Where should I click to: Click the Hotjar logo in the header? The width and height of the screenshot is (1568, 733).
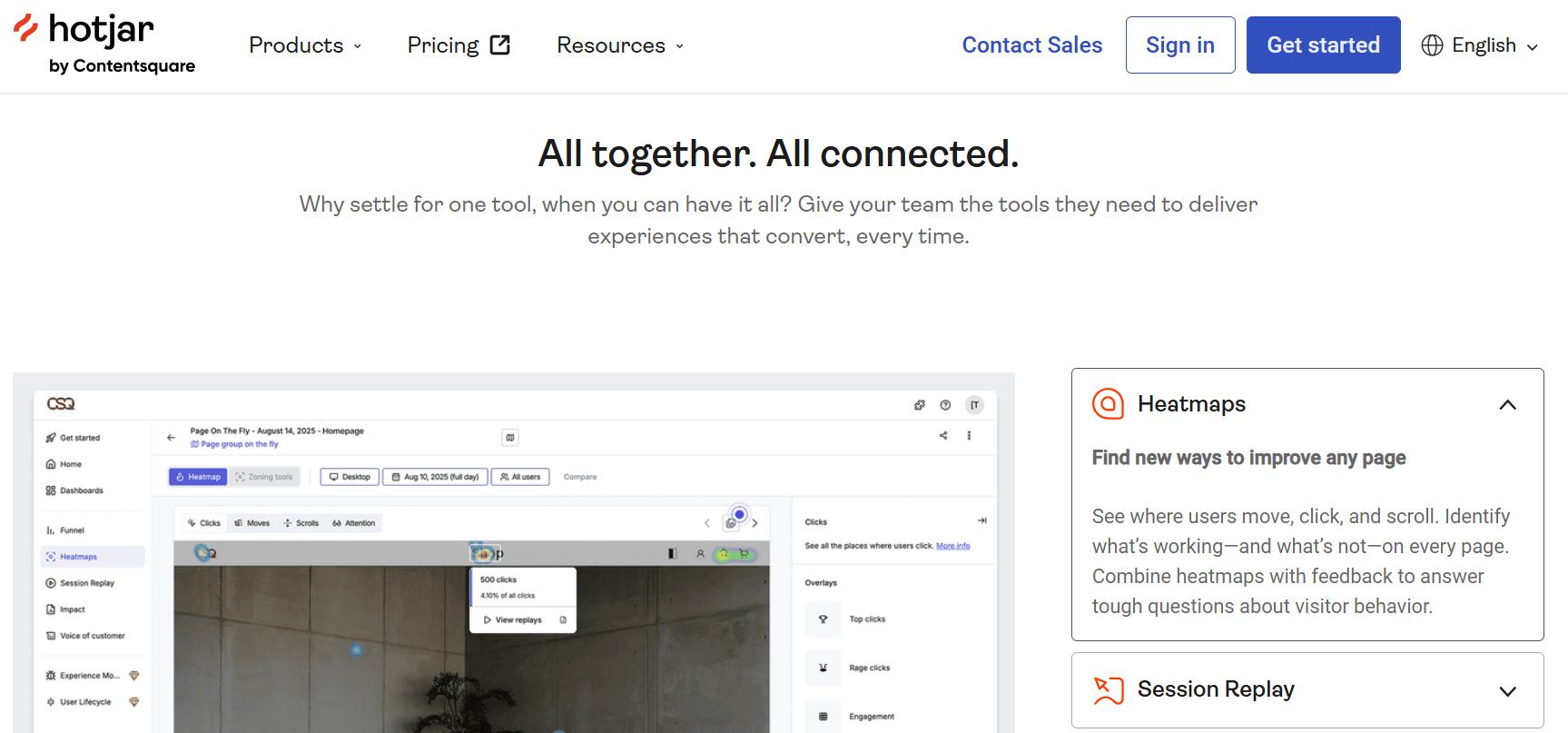104,44
